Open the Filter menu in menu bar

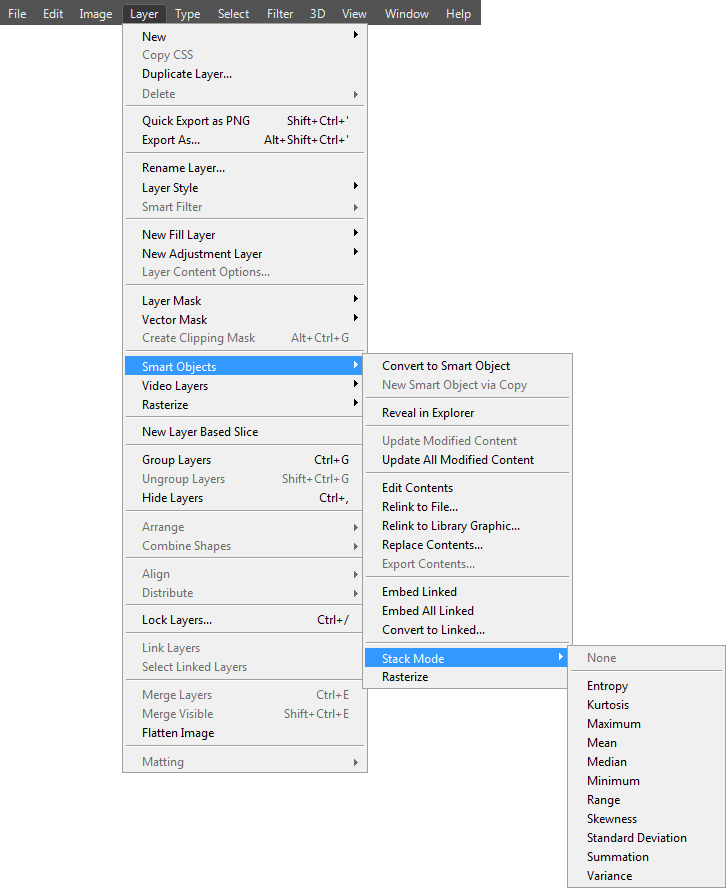point(280,14)
